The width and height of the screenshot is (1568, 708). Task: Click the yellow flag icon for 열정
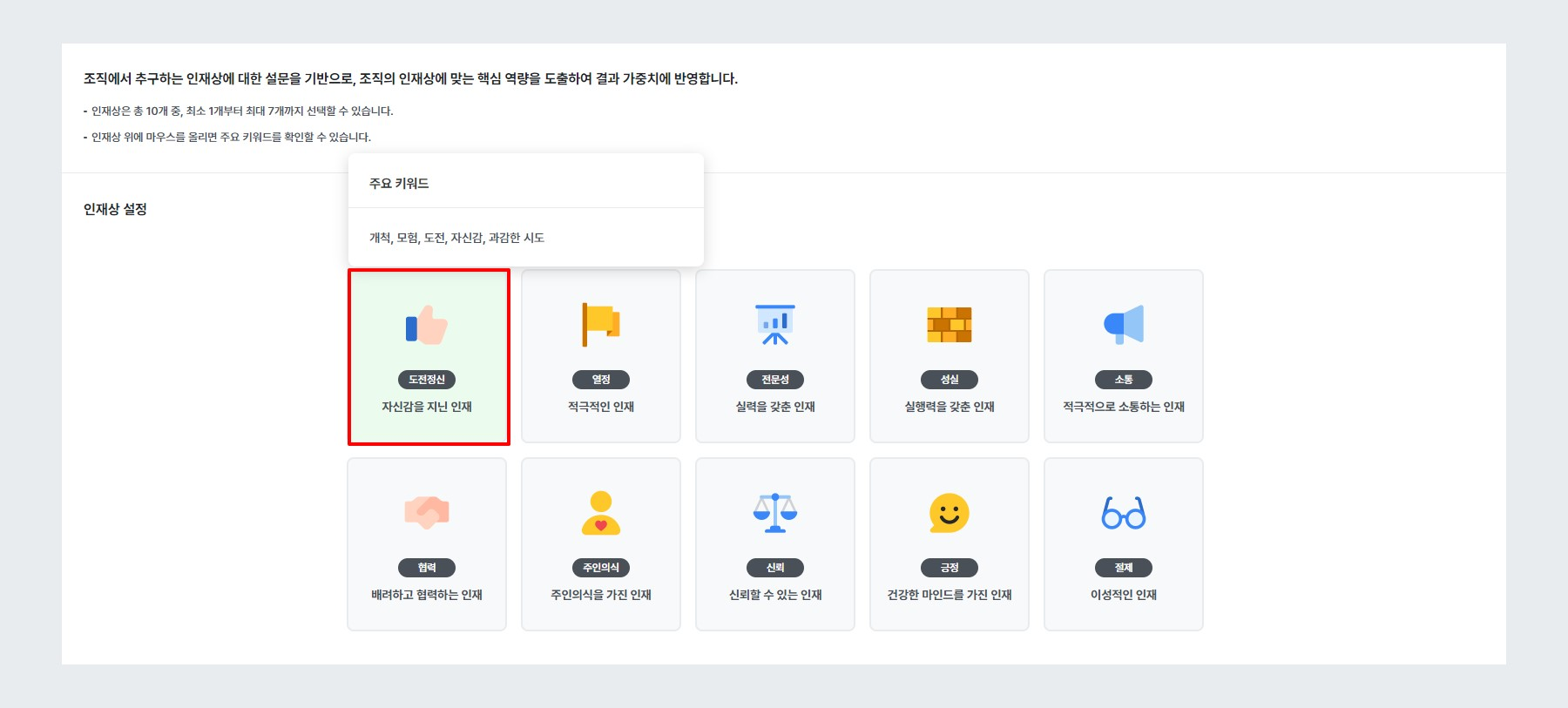point(601,325)
